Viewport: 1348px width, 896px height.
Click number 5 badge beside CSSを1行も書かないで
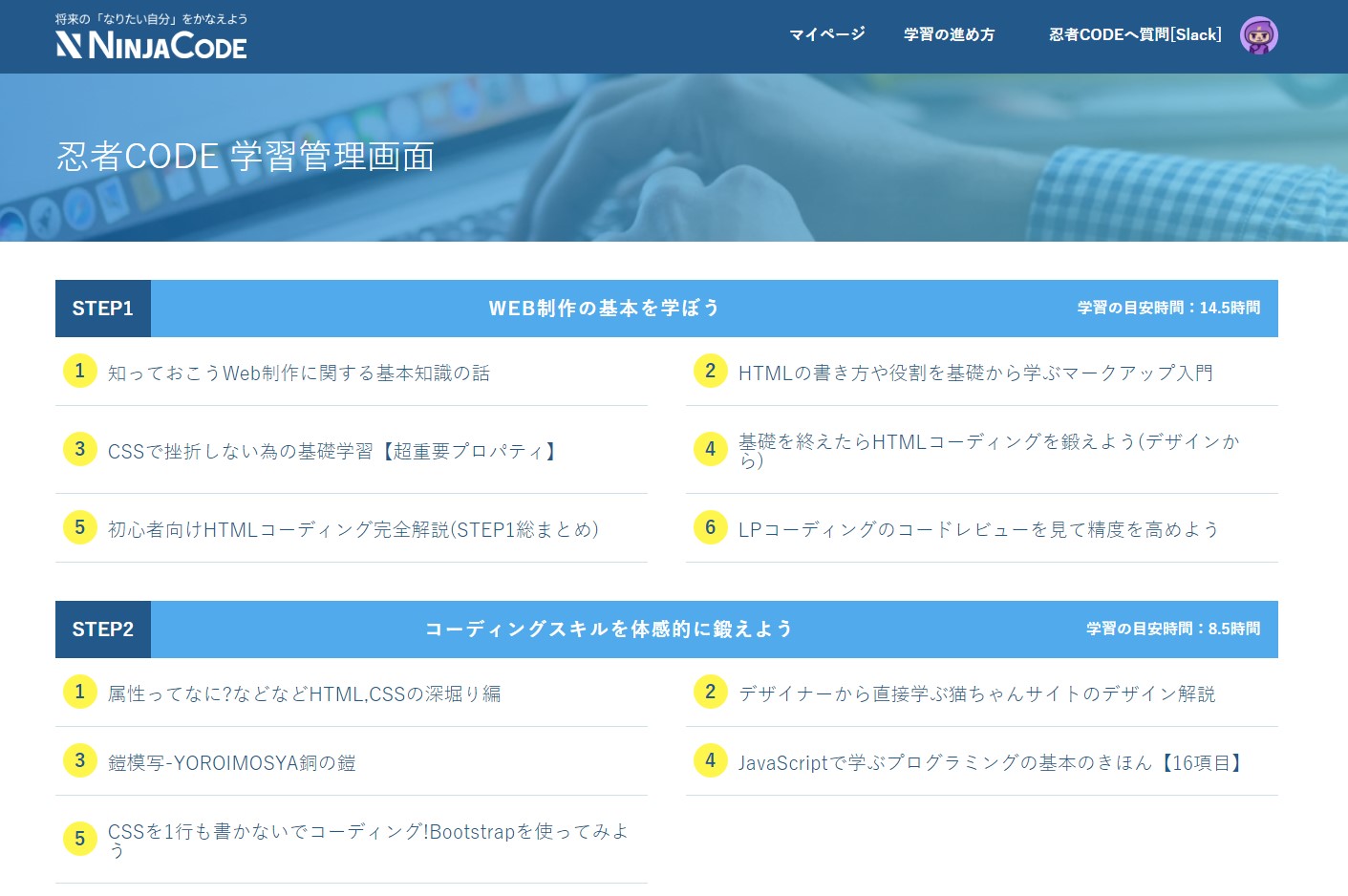(80, 839)
